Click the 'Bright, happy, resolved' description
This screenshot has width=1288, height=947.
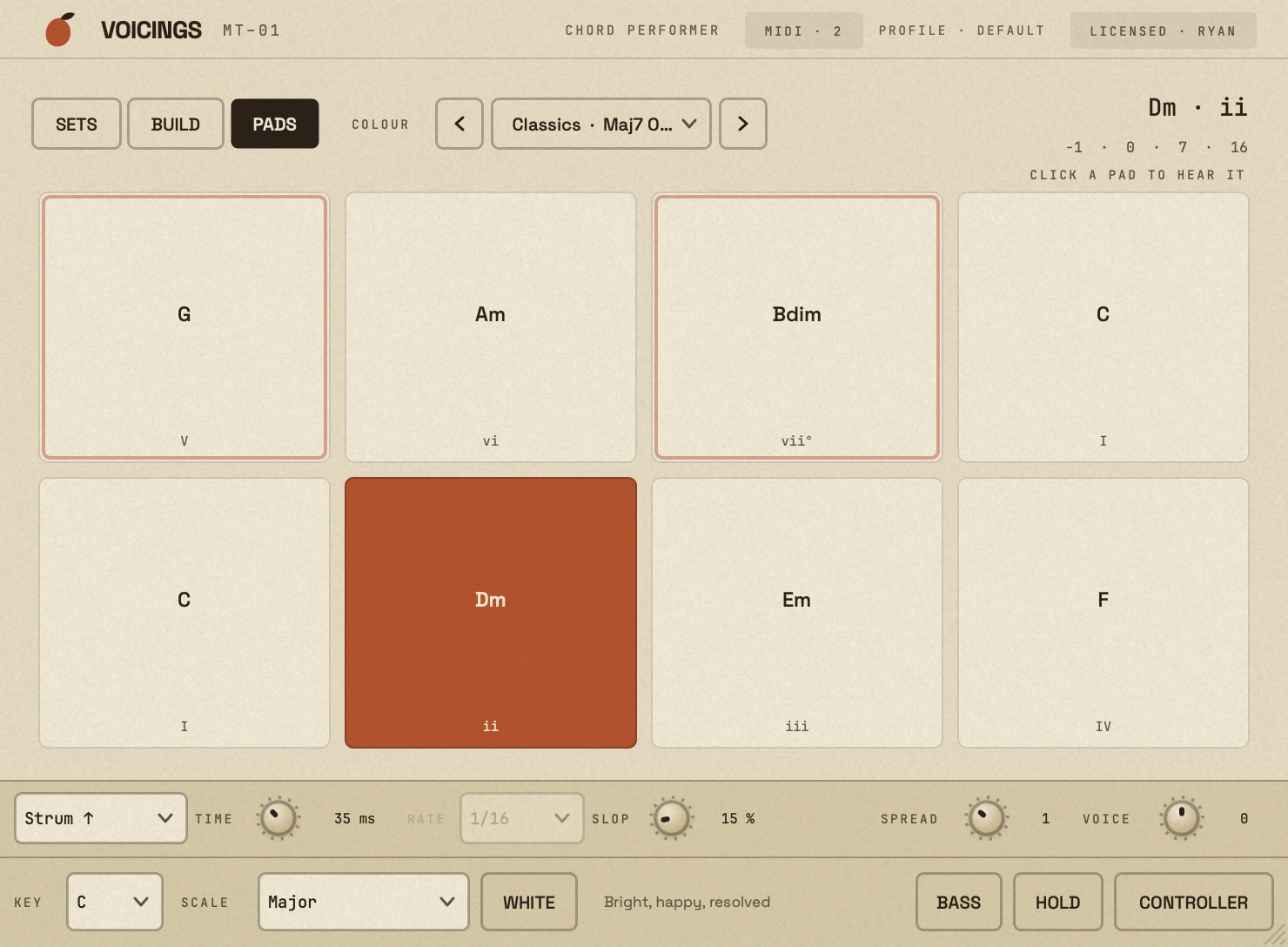coord(687,902)
